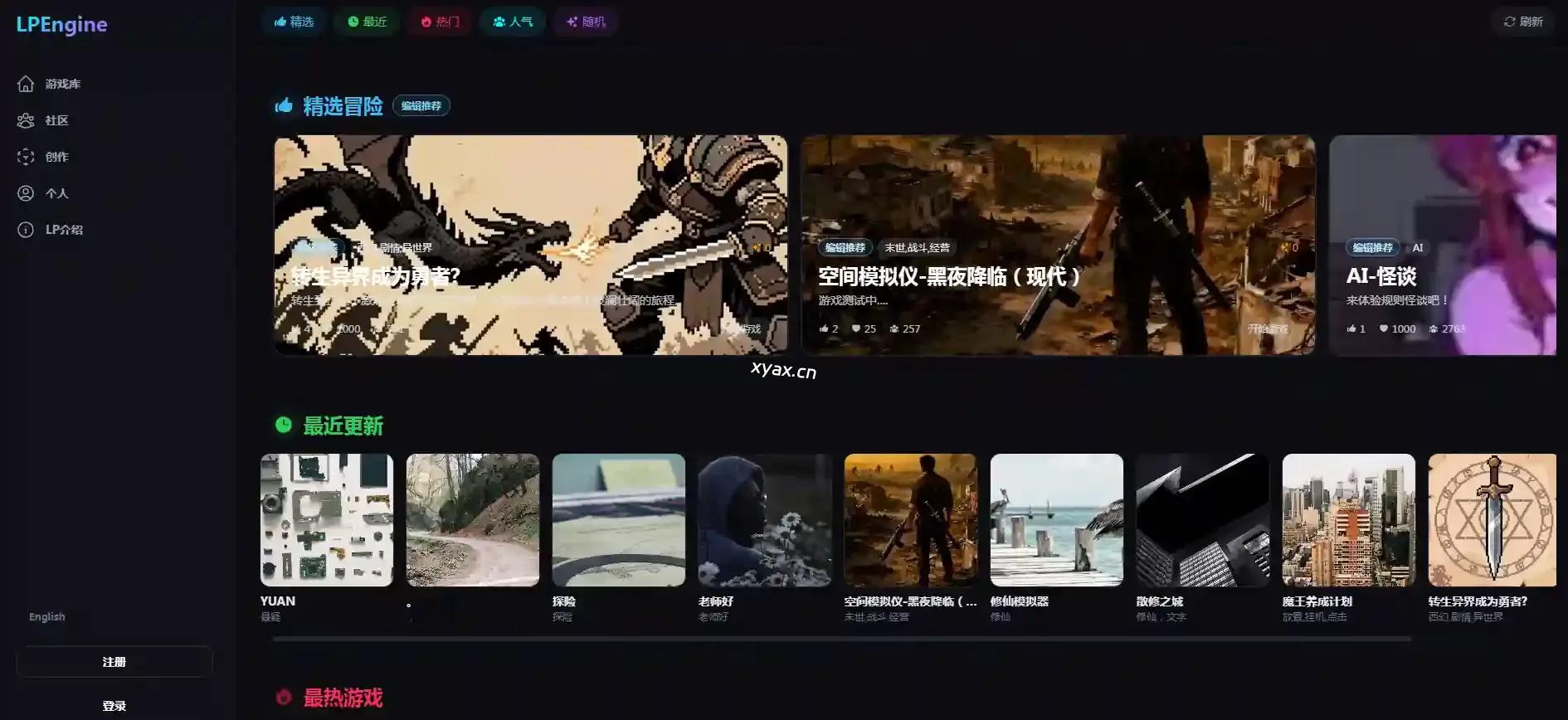Click the 注册 register button
Image resolution: width=1568 pixels, height=720 pixels.
(114, 662)
